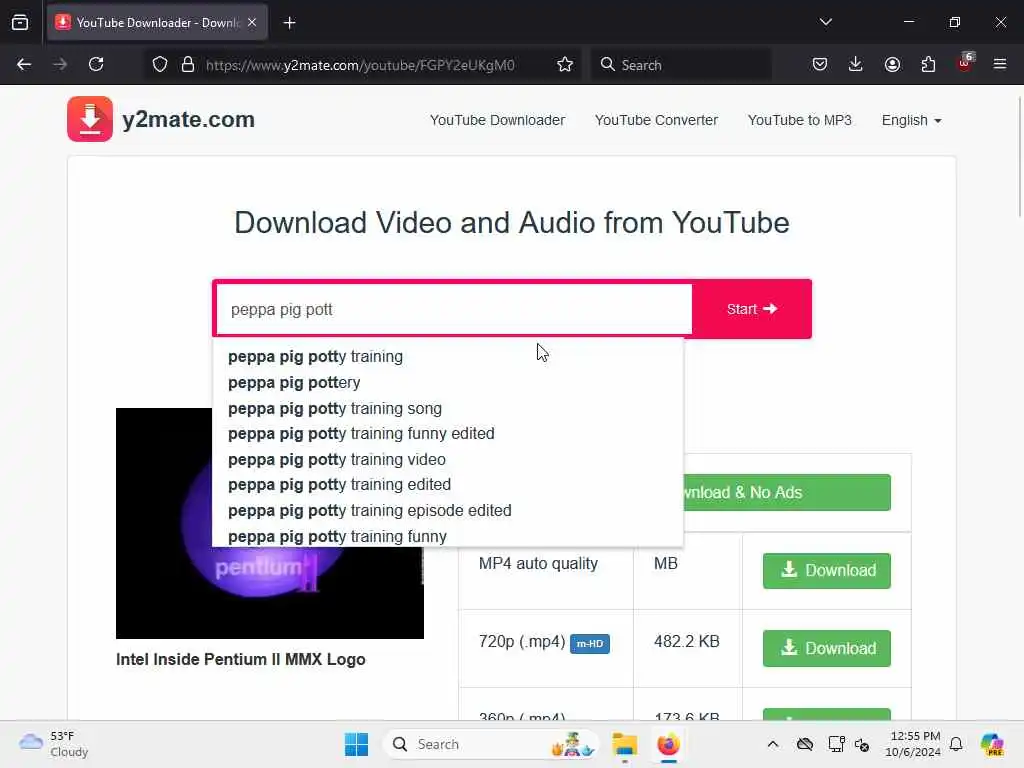Open the Save to Pocket icon

tap(820, 64)
